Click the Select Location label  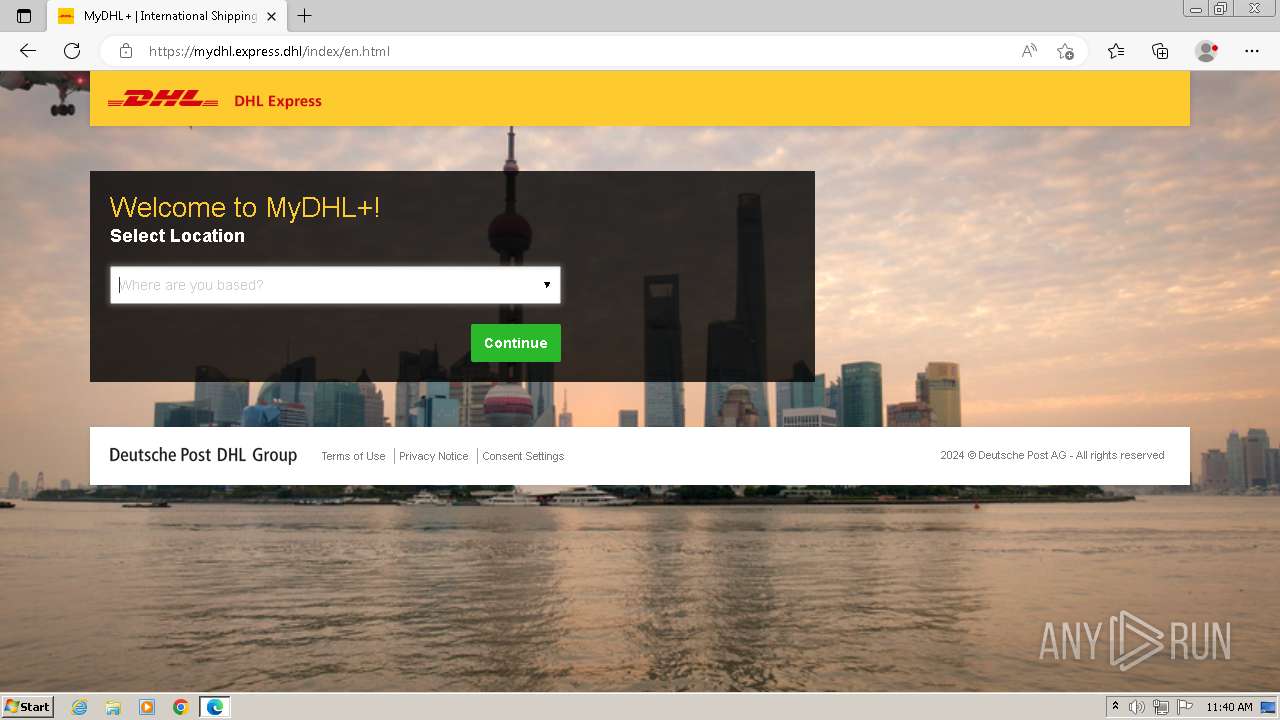click(177, 236)
